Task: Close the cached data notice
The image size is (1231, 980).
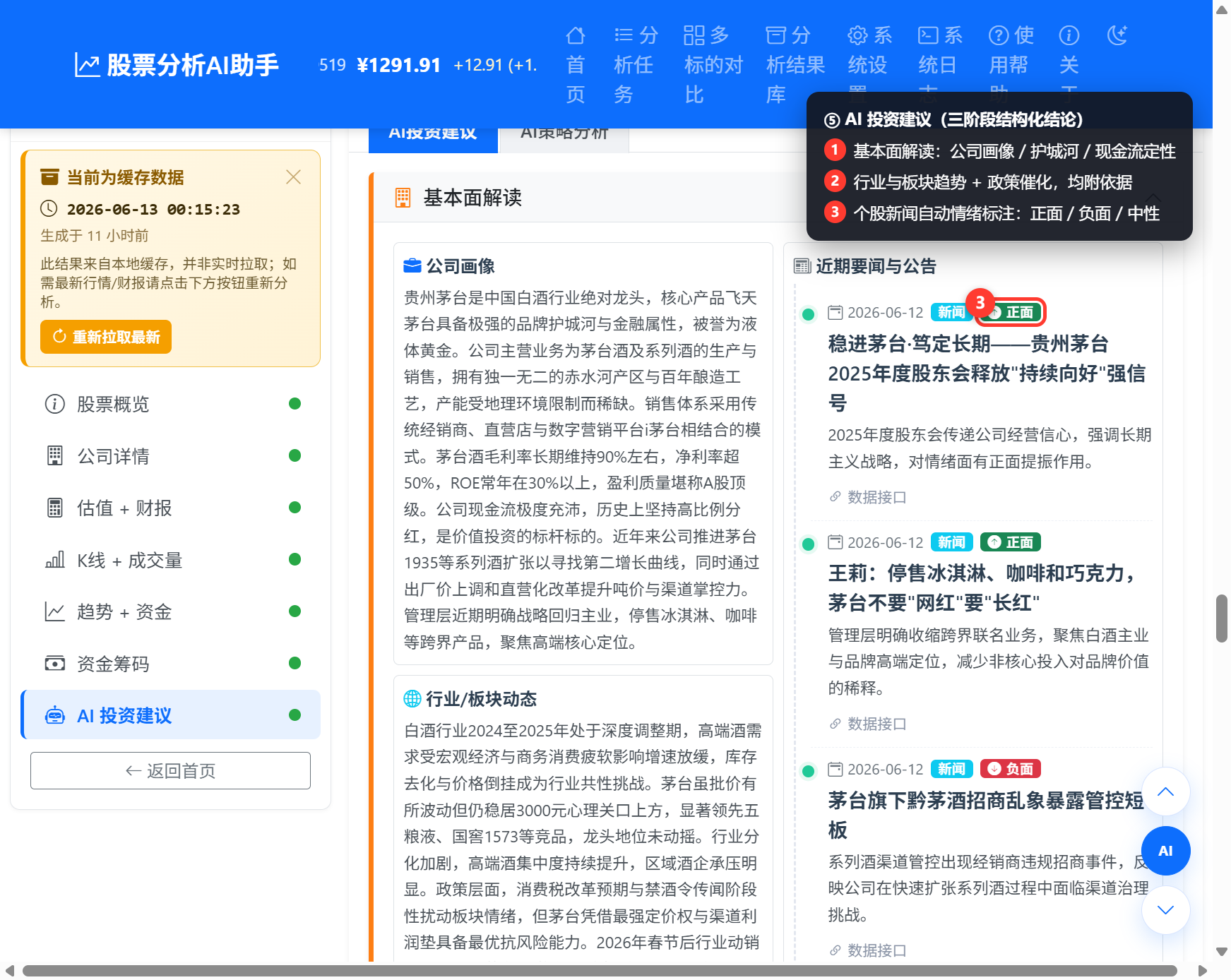Action: tap(293, 177)
